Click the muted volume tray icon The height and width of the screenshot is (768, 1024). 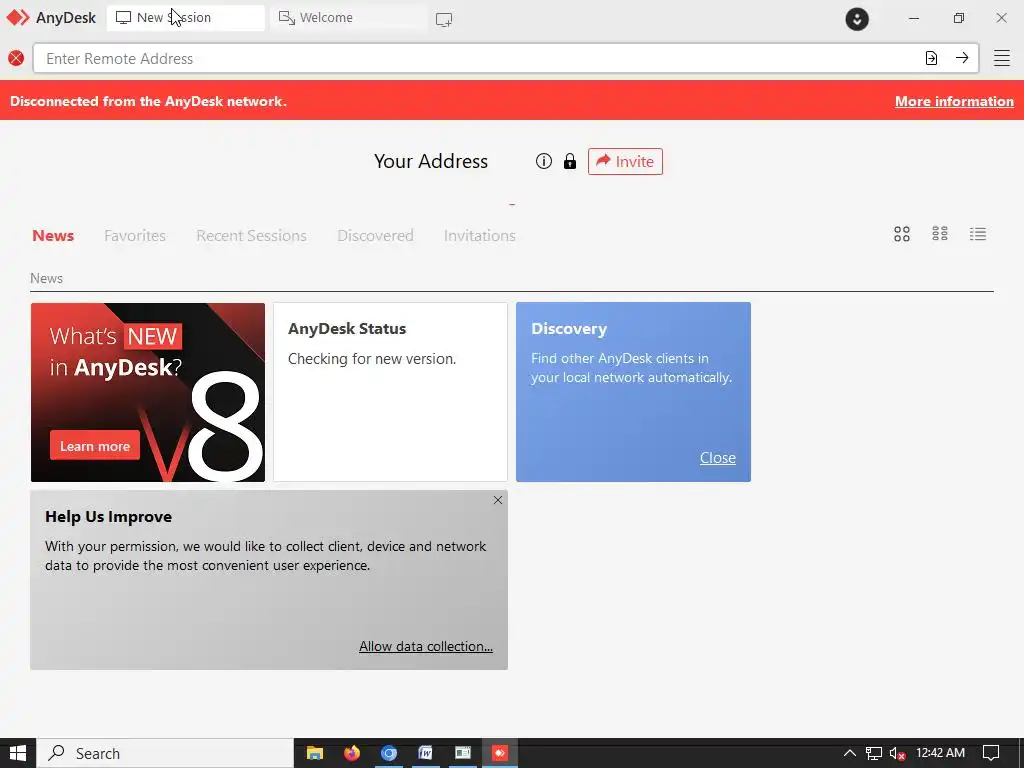[x=897, y=754]
